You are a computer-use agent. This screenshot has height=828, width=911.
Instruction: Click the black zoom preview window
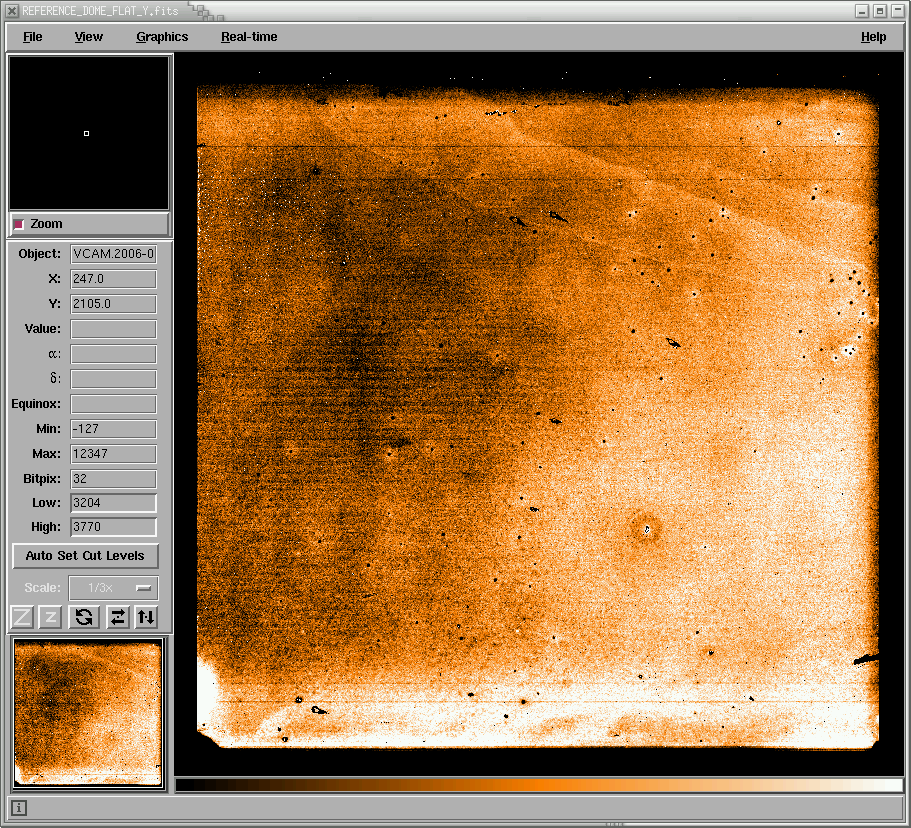click(x=89, y=133)
